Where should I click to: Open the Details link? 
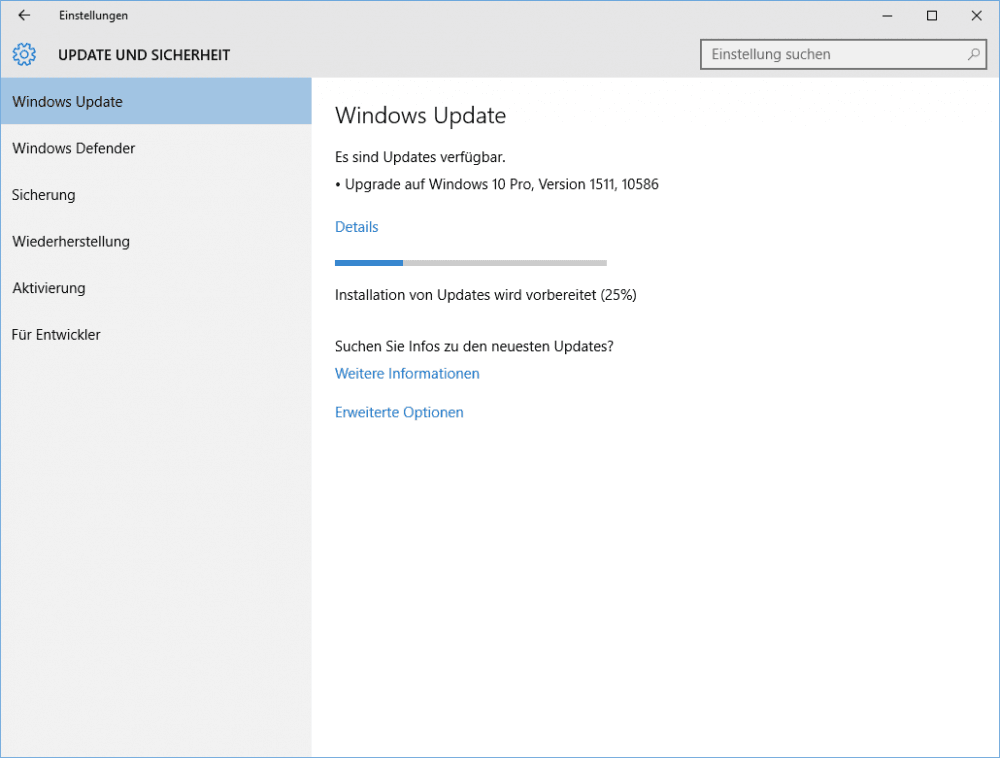(x=357, y=227)
